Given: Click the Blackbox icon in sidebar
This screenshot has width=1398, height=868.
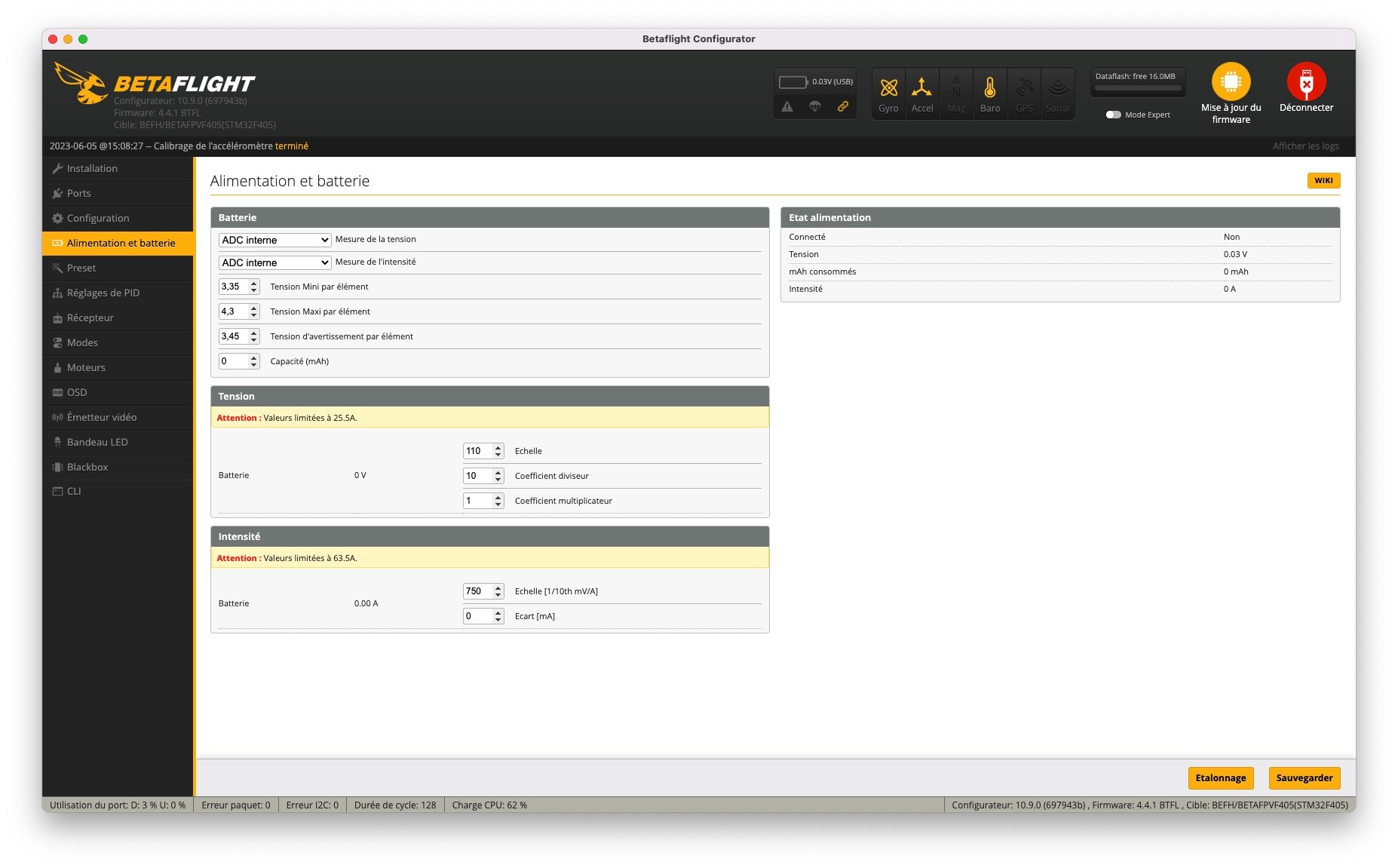Looking at the screenshot, I should pyautogui.click(x=57, y=467).
